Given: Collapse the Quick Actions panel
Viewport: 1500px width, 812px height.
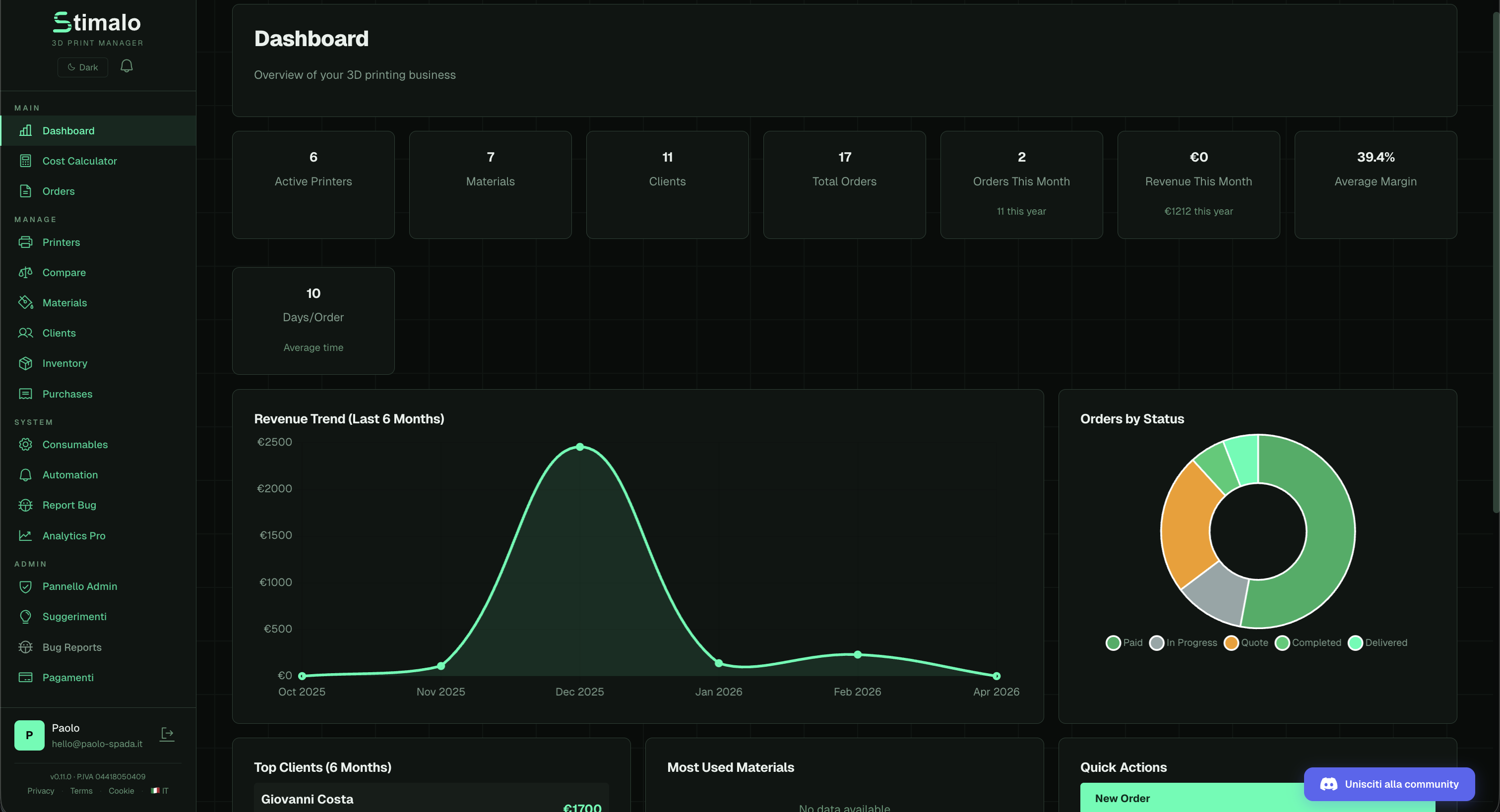Looking at the screenshot, I should [x=1123, y=767].
